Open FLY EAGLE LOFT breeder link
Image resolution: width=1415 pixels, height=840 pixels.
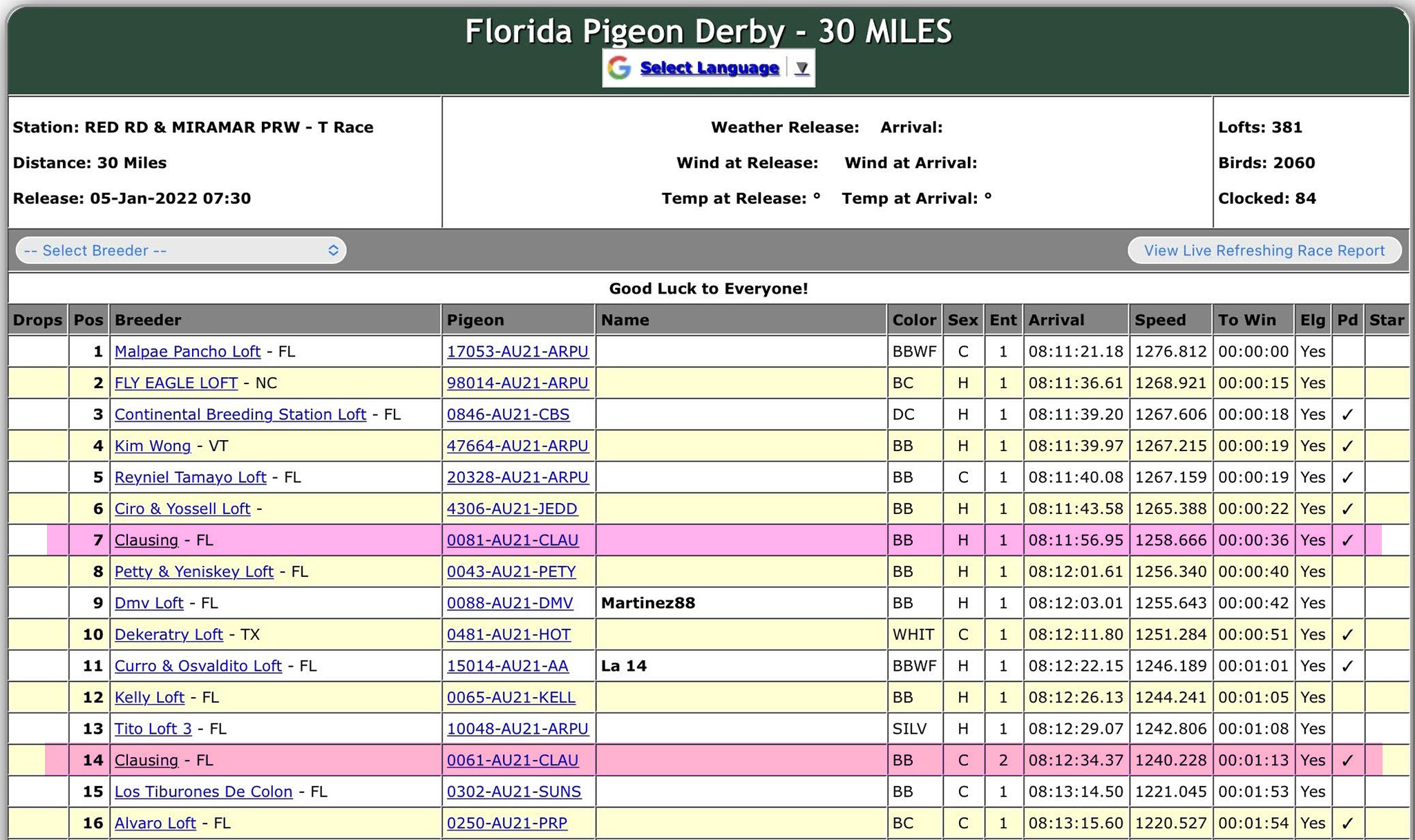(x=175, y=383)
